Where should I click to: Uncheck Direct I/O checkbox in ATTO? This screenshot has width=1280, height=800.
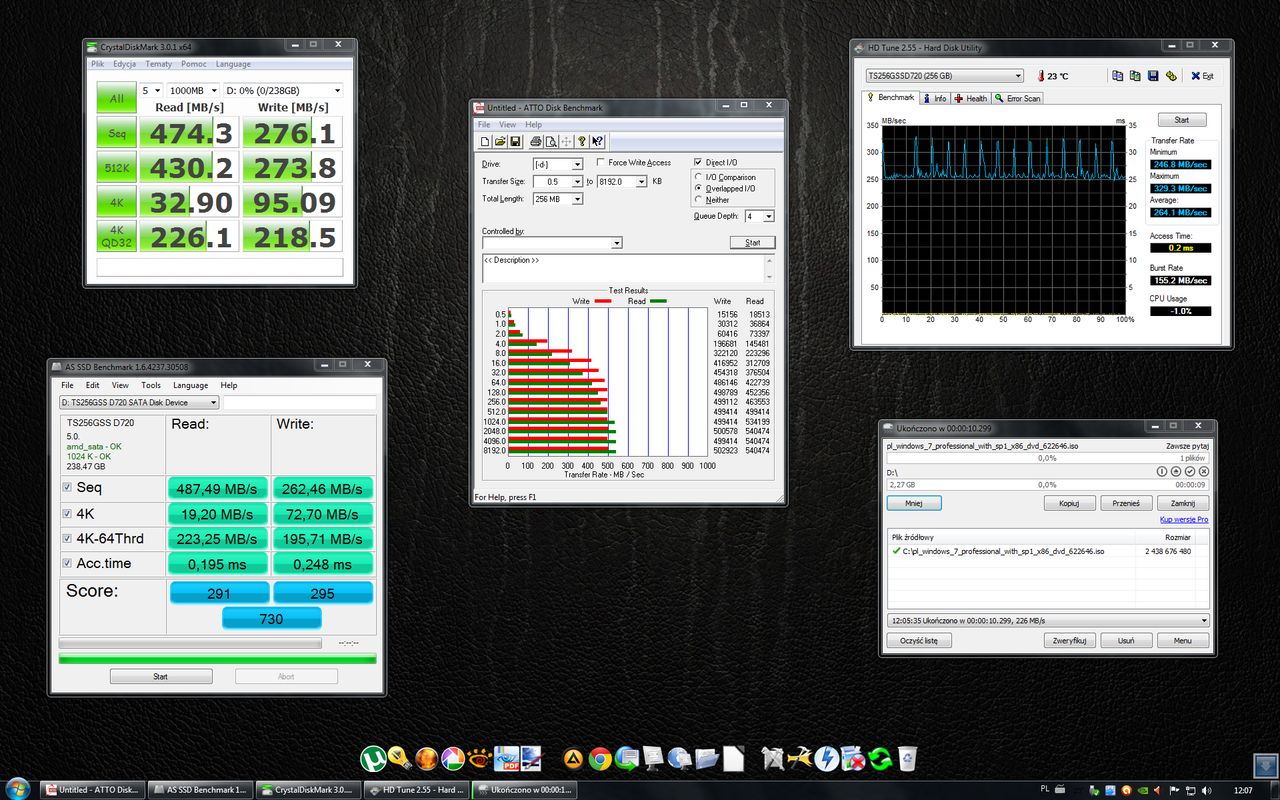pos(698,162)
